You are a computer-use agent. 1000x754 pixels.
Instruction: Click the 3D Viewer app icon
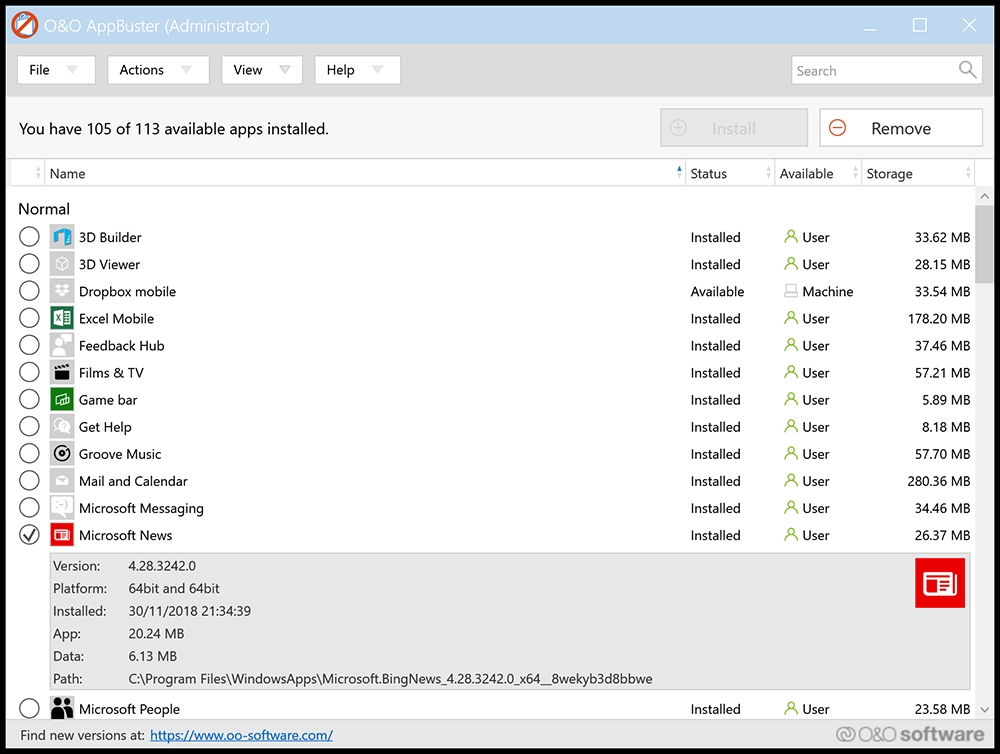(x=62, y=264)
